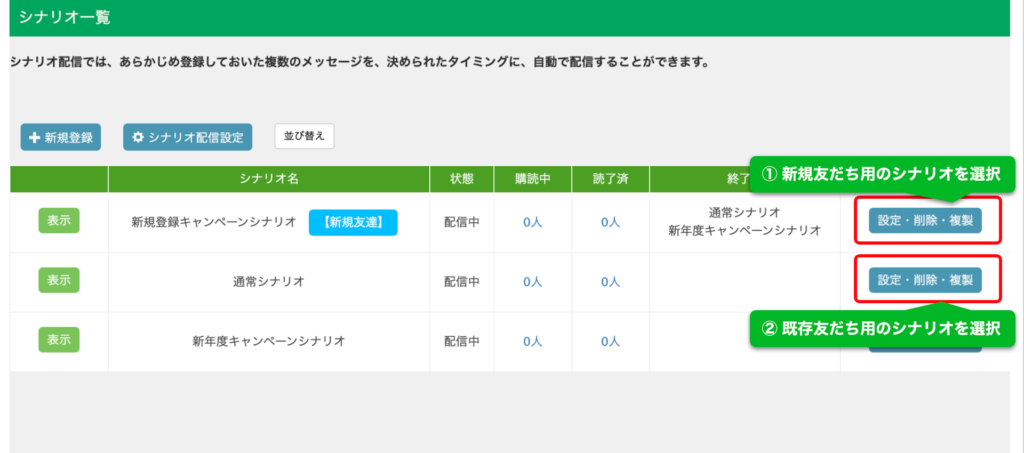Viewport: 1024px width, 453px height.
Task: Click 表示 for 通常シナリオ row
Action: pyautogui.click(x=59, y=281)
